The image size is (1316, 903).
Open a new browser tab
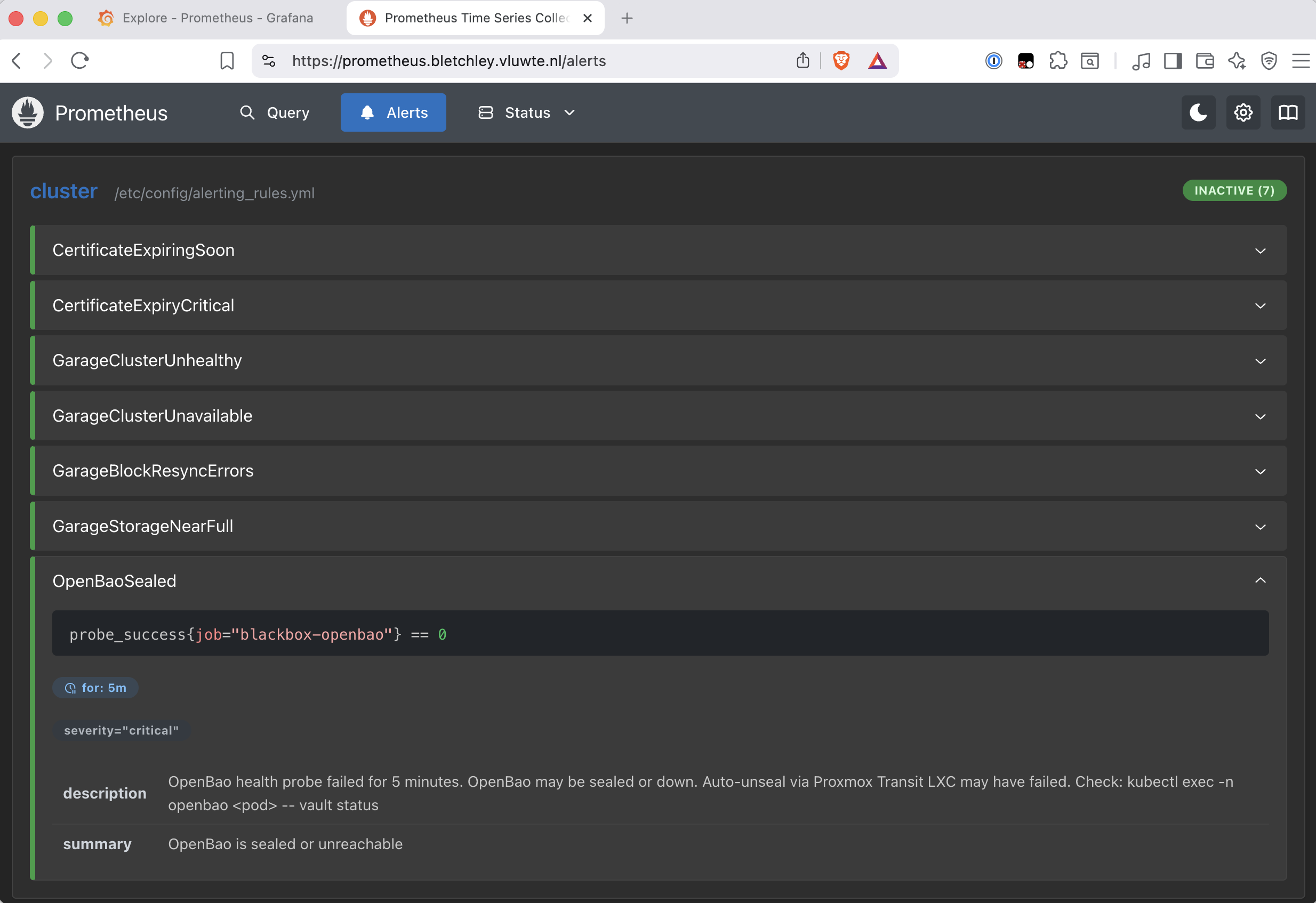627,18
